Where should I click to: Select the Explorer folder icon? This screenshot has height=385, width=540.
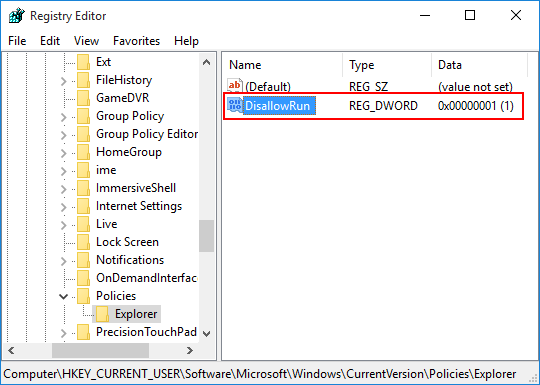tap(102, 314)
